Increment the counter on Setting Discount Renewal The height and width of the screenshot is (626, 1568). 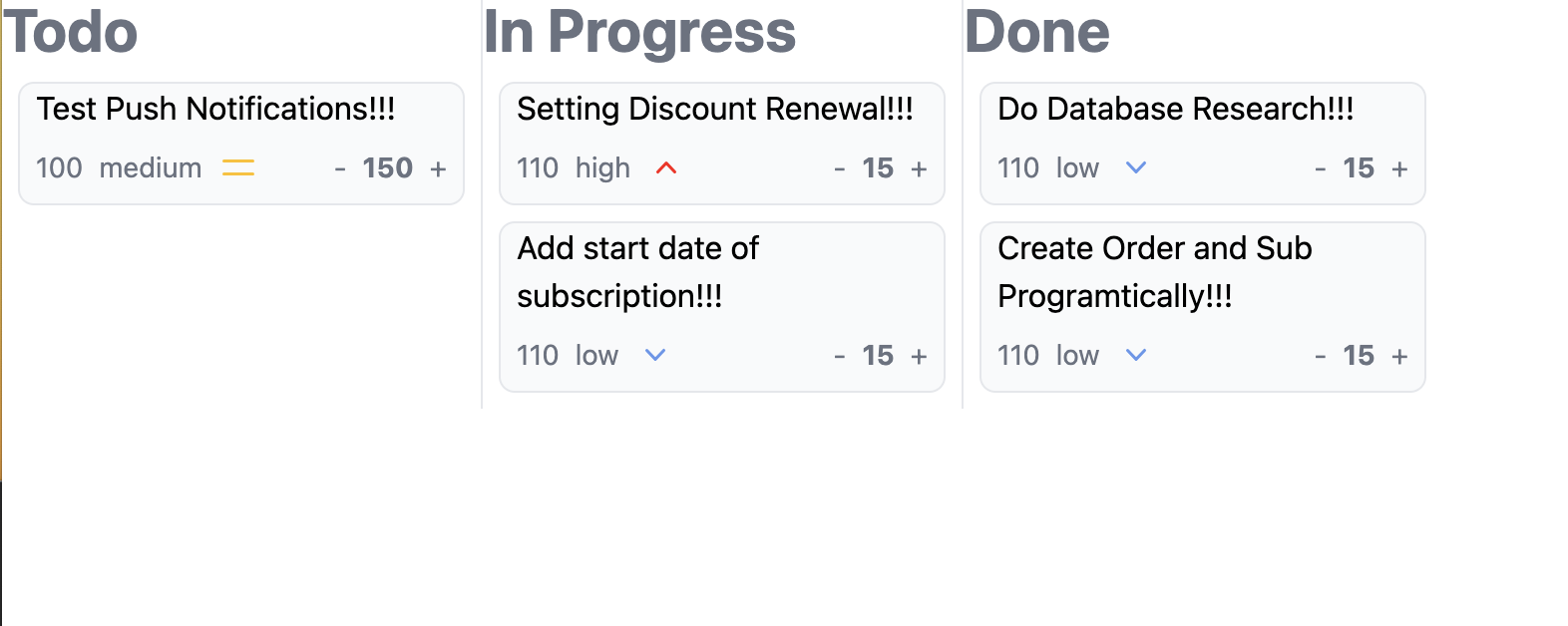click(918, 167)
